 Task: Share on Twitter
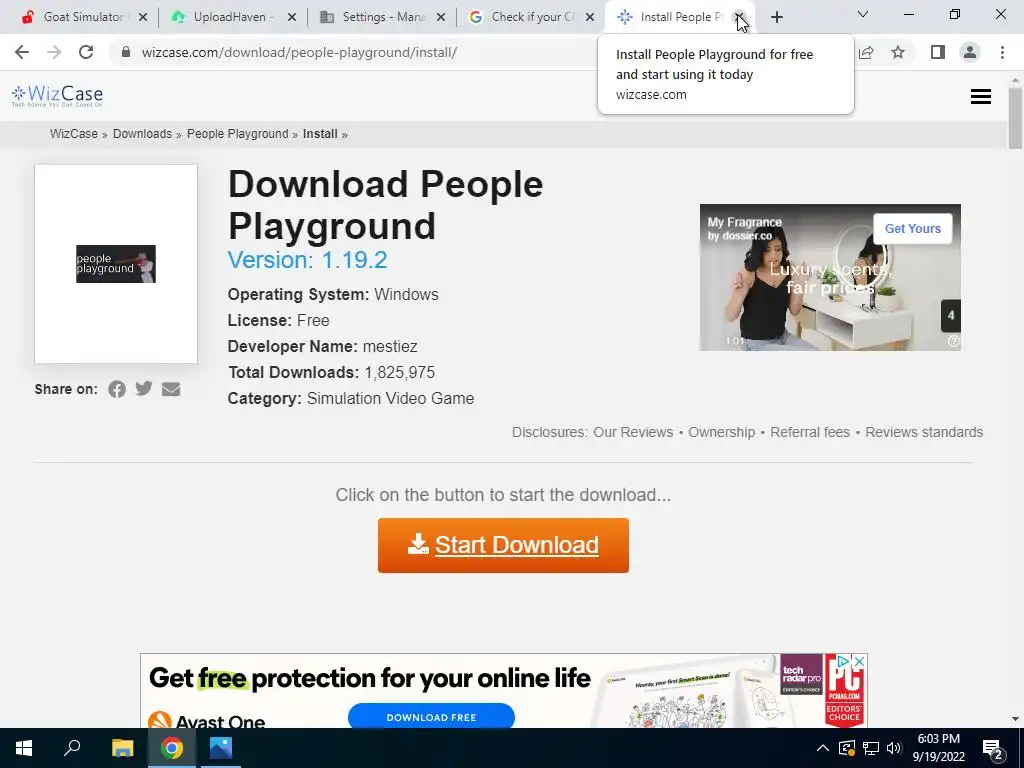(x=144, y=389)
